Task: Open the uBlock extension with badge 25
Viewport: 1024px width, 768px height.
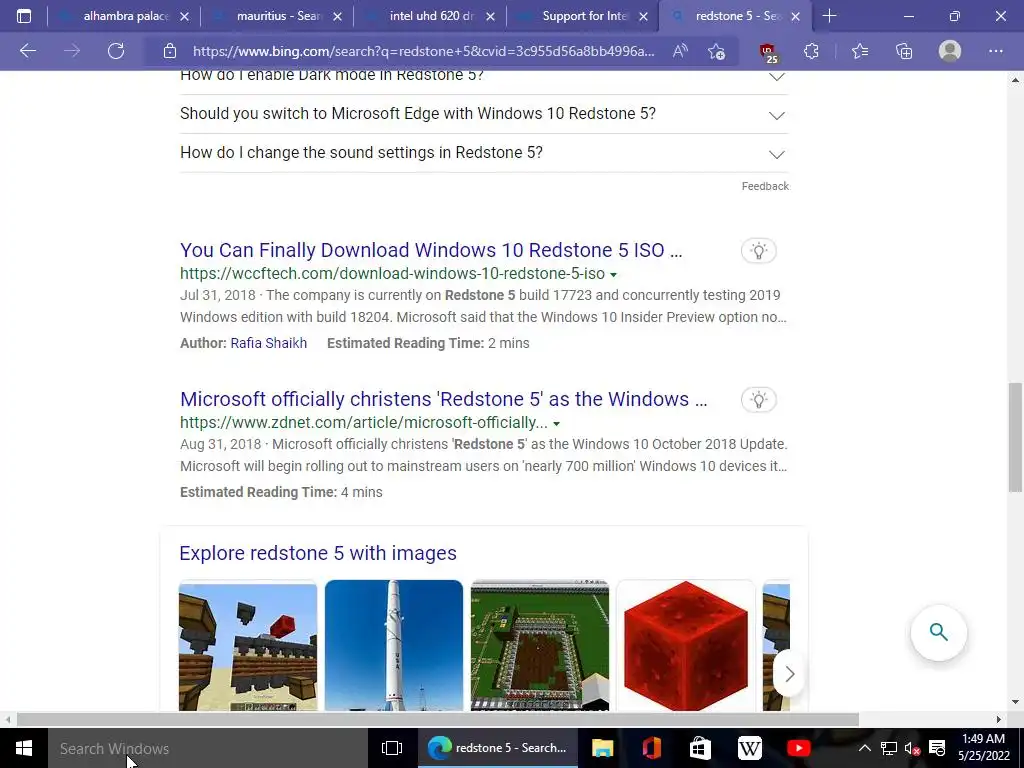Action: (x=768, y=52)
